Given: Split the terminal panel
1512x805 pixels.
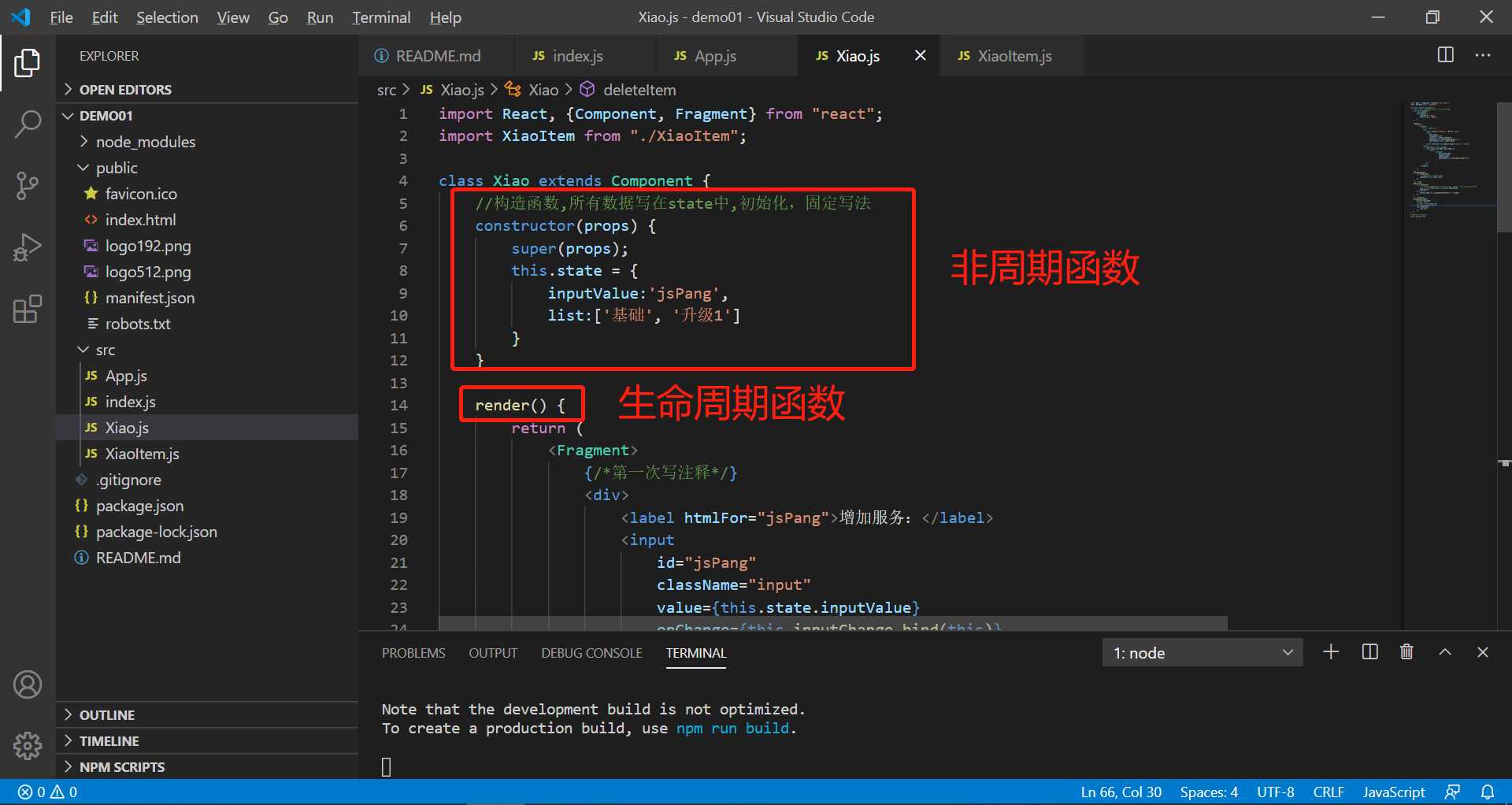Looking at the screenshot, I should pyautogui.click(x=1369, y=652).
